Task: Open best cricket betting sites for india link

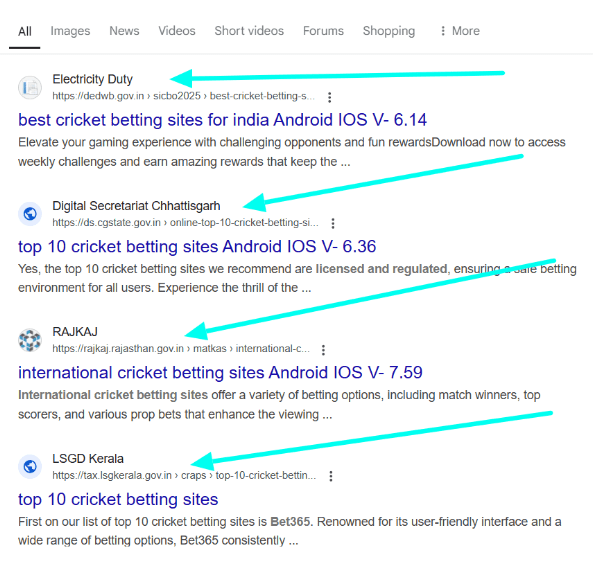Action: click(222, 120)
